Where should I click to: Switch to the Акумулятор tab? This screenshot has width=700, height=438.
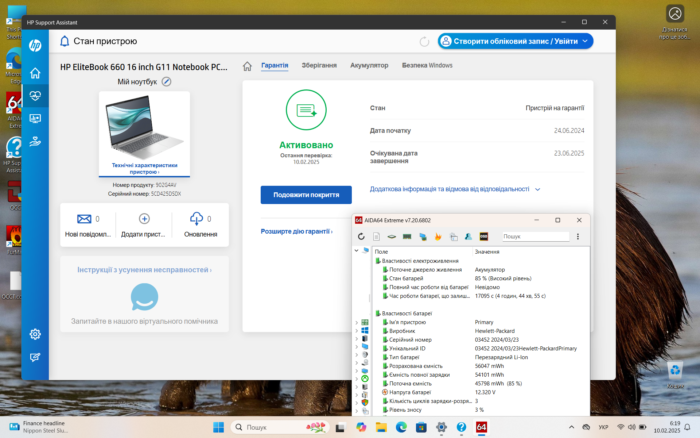pos(369,66)
